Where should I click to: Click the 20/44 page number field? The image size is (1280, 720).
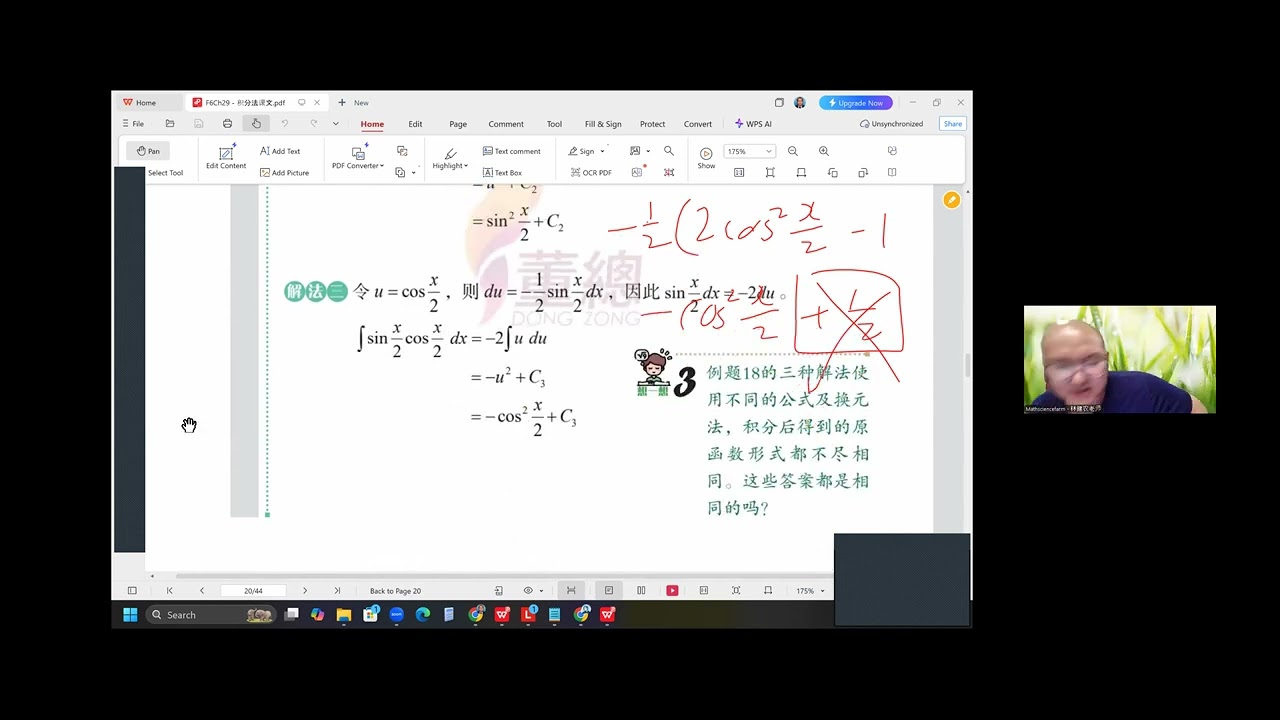click(253, 591)
